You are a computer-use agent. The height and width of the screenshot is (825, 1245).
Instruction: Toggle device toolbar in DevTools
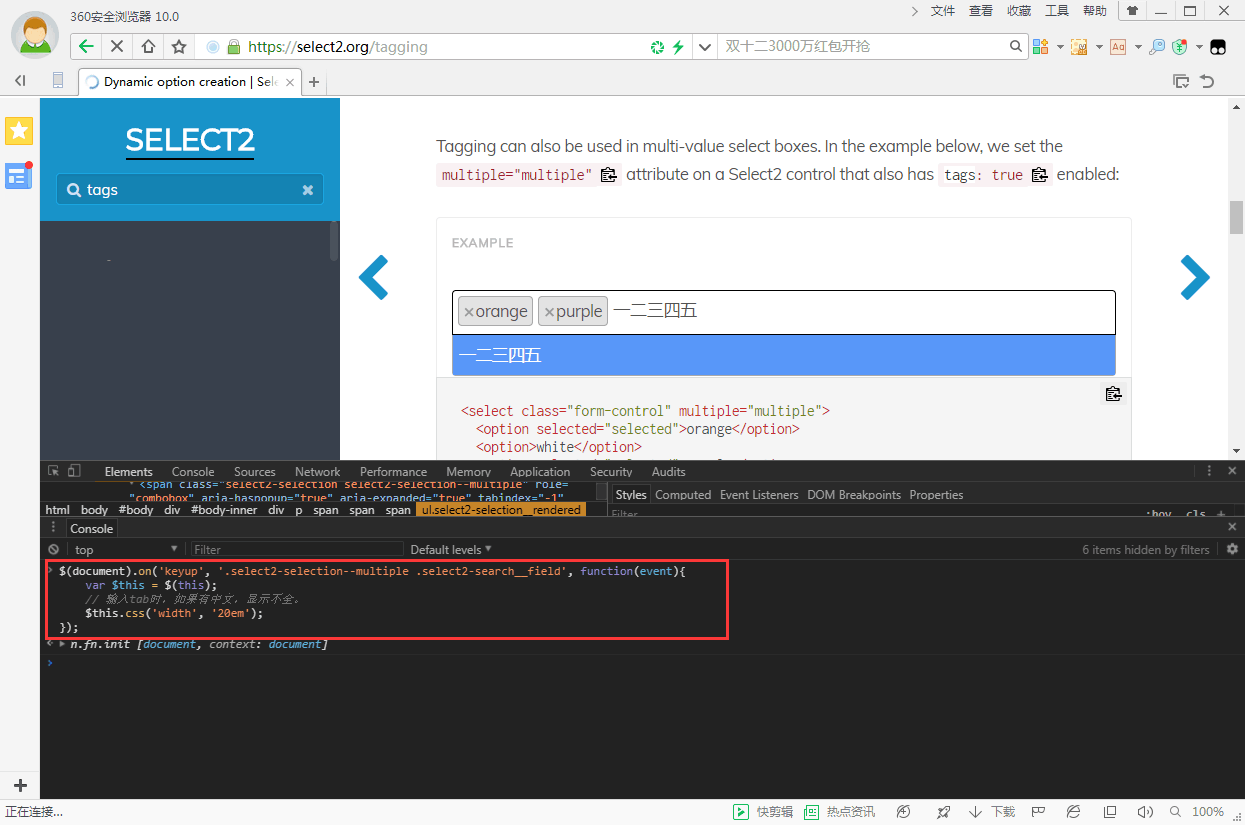click(73, 470)
